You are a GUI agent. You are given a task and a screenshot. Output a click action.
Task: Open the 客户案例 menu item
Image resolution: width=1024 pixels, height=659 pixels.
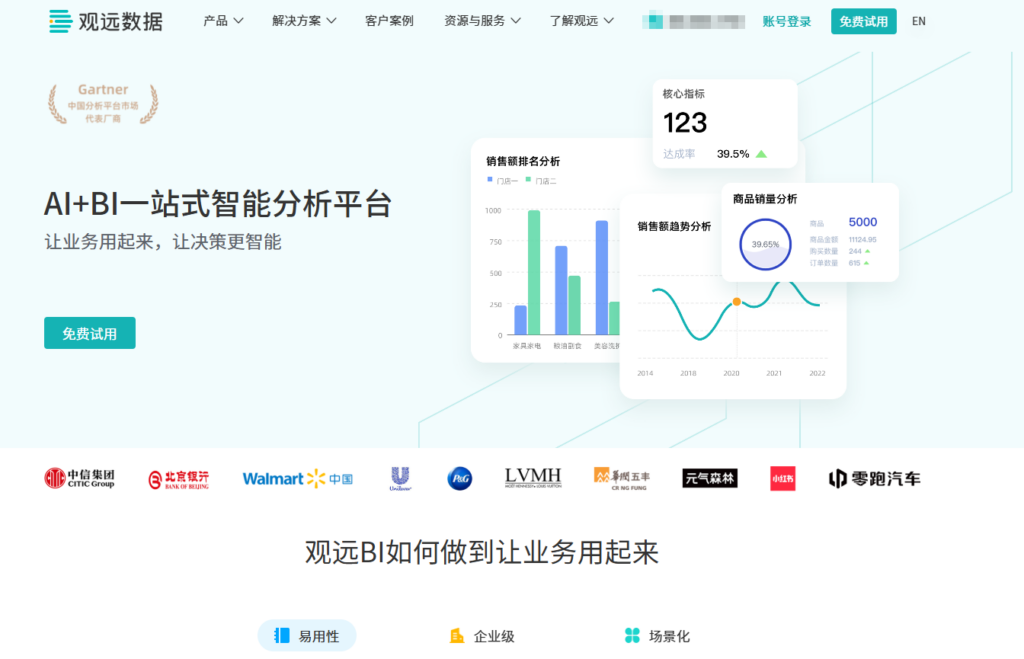tap(388, 20)
